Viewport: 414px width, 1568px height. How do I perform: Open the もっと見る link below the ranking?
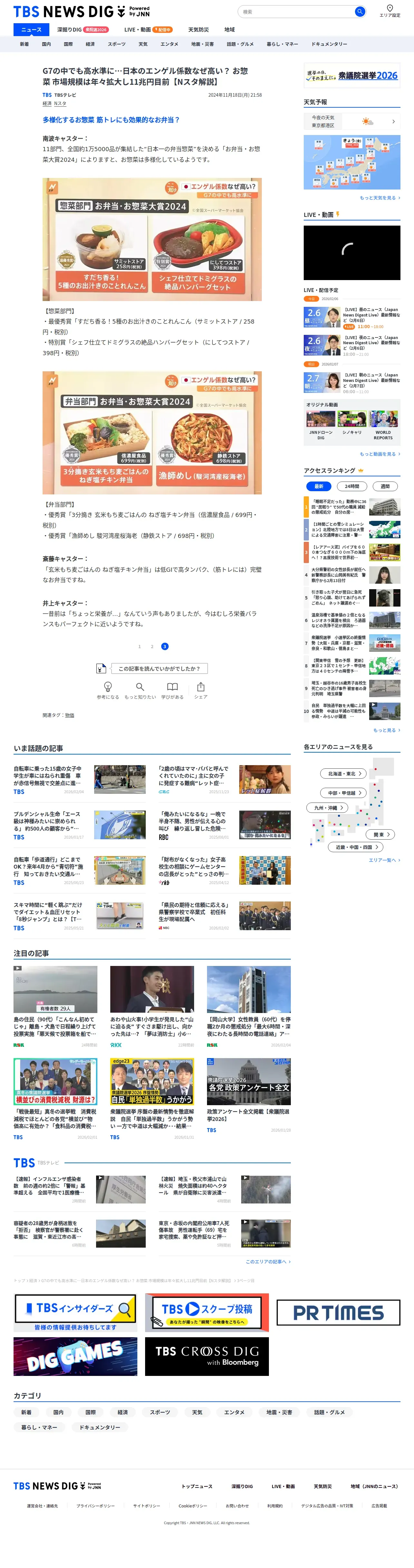(x=387, y=730)
